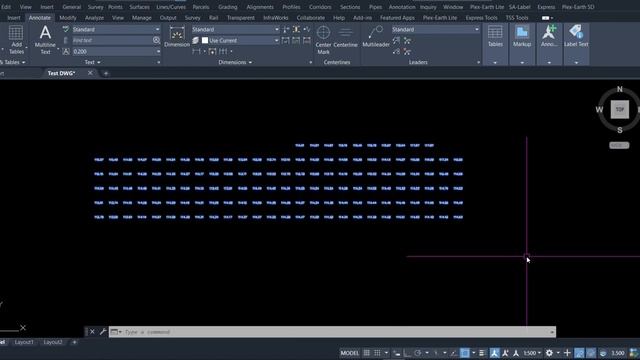Open the text height 0.200 dropdown
The image size is (640, 360).
pos(158,51)
